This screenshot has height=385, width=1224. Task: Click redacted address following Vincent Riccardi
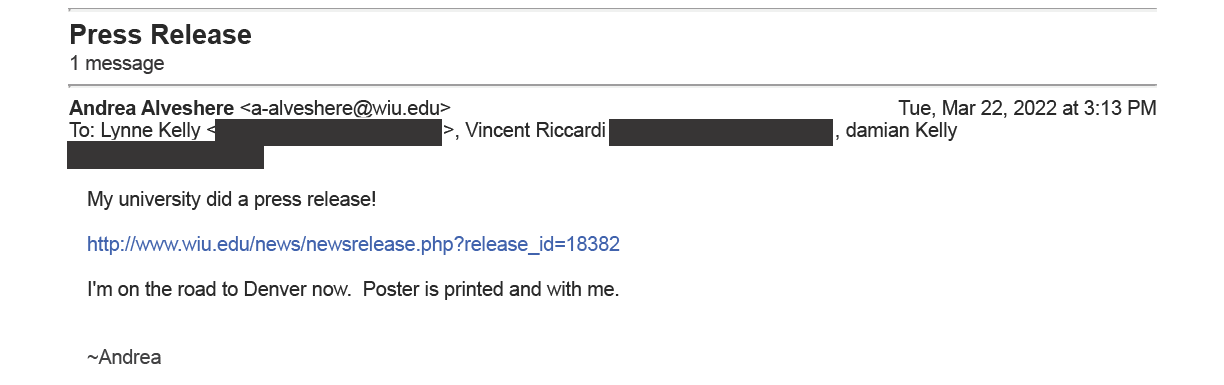(x=721, y=132)
